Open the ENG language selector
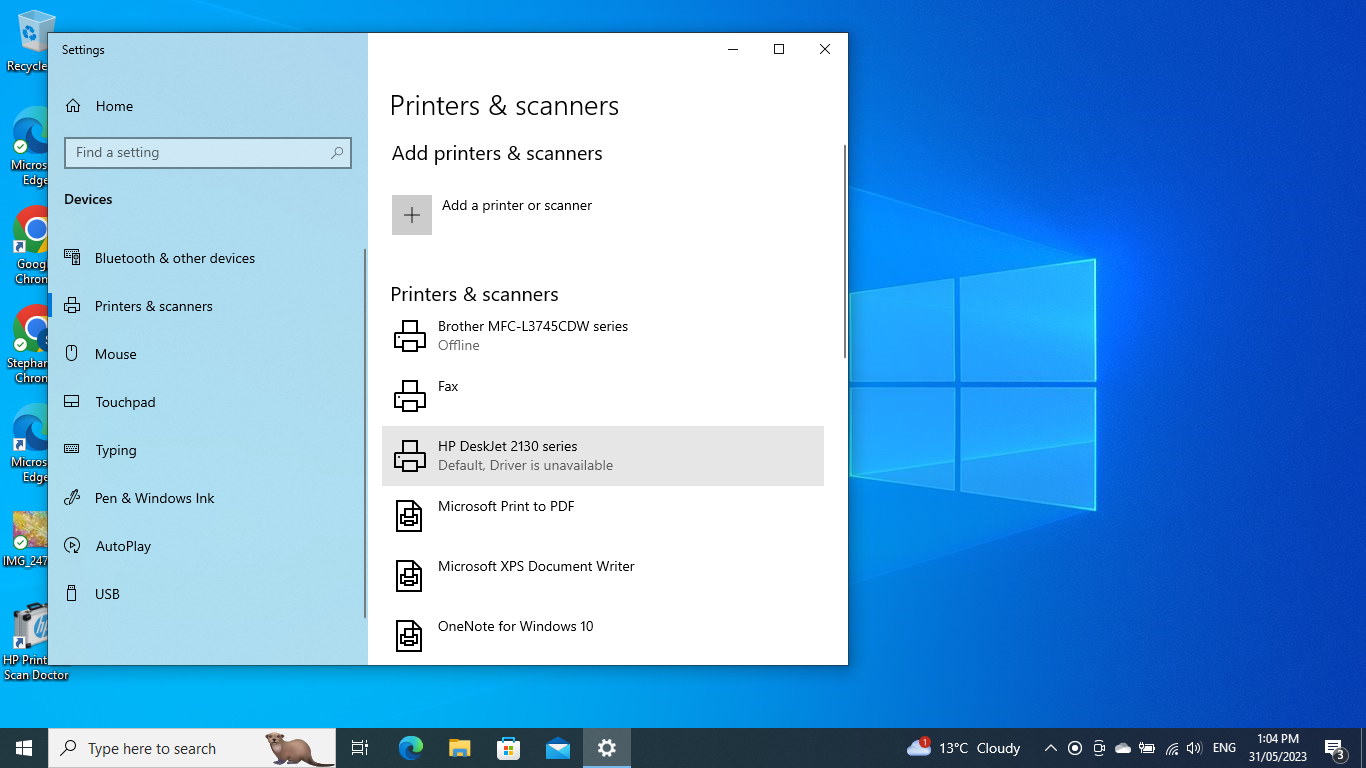Viewport: 1366px width, 768px height. point(1223,748)
